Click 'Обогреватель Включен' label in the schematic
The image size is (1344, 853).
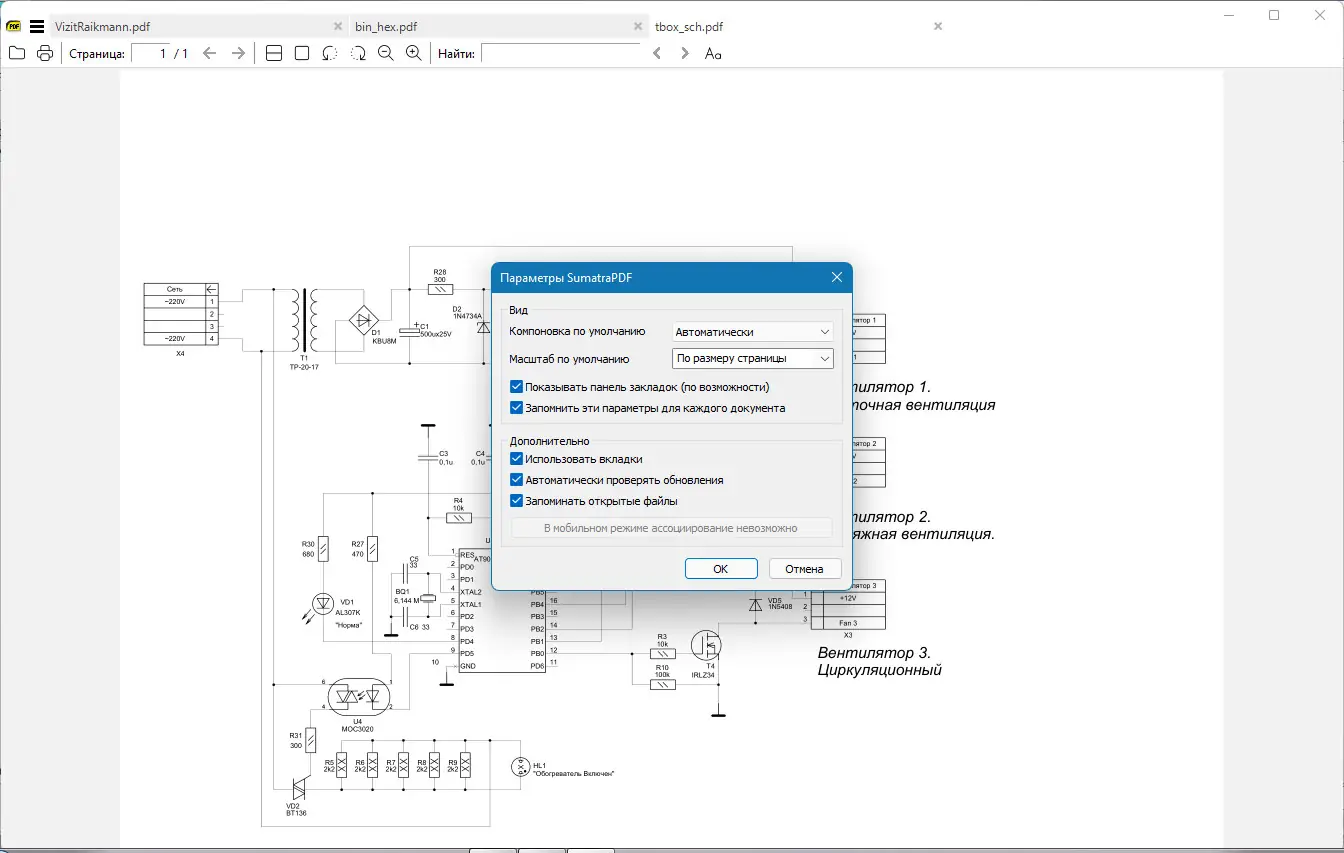point(573,774)
